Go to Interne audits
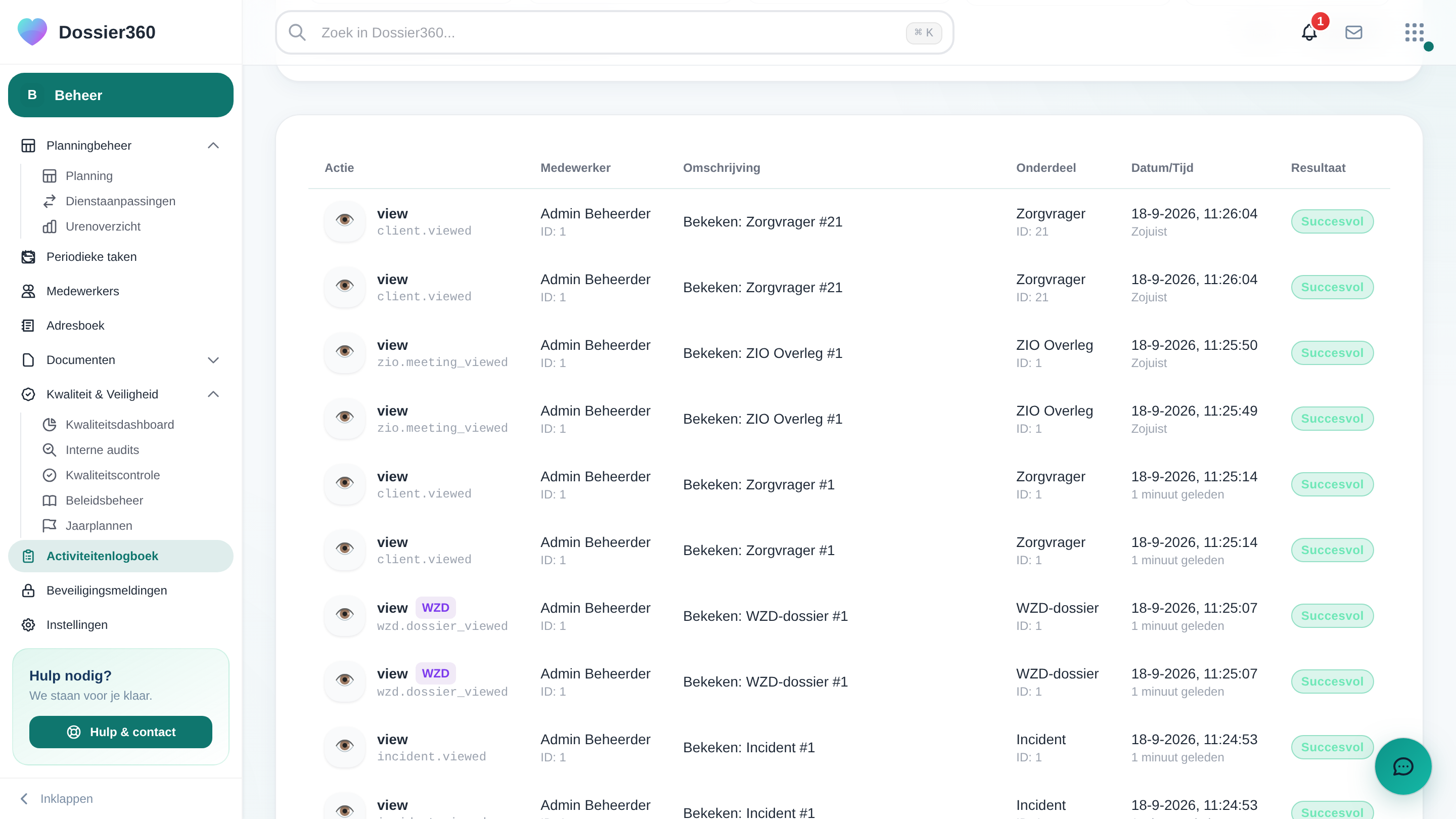The image size is (1456, 819). coord(102,450)
